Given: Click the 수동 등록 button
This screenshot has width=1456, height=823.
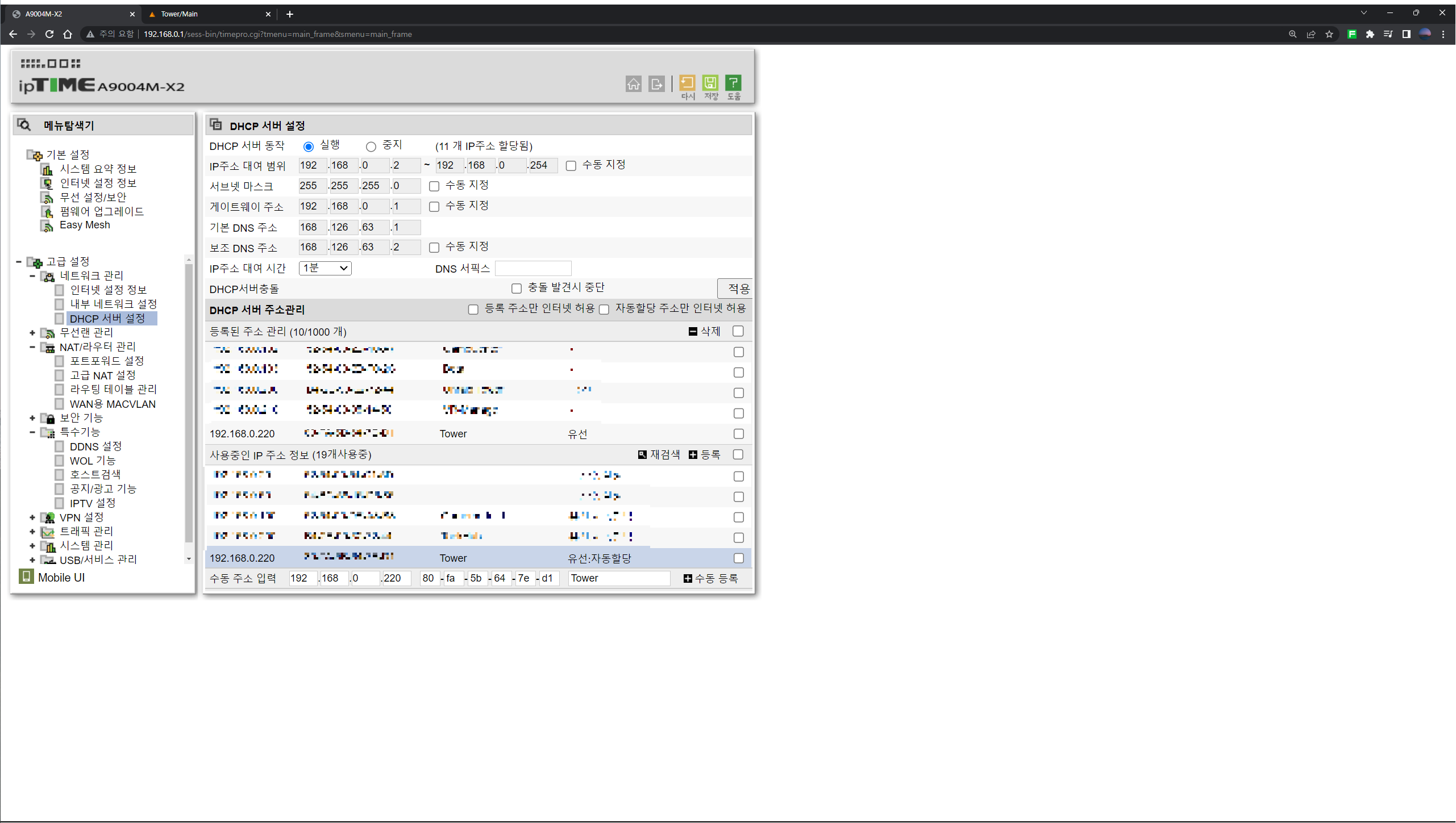Looking at the screenshot, I should coord(710,578).
